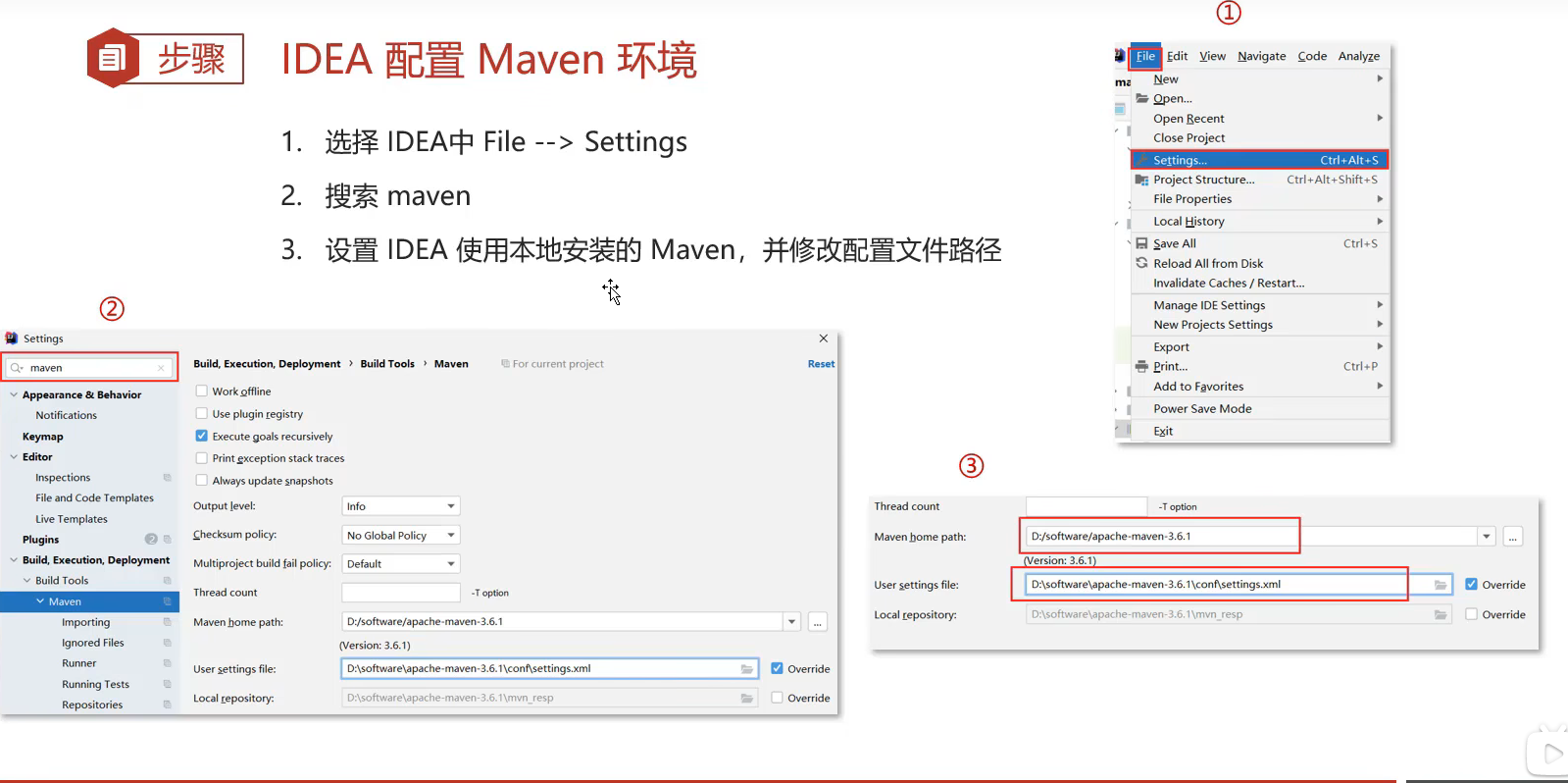This screenshot has height=783, width=1568.
Task: Check Local repository Override in Settings
Action: point(778,699)
